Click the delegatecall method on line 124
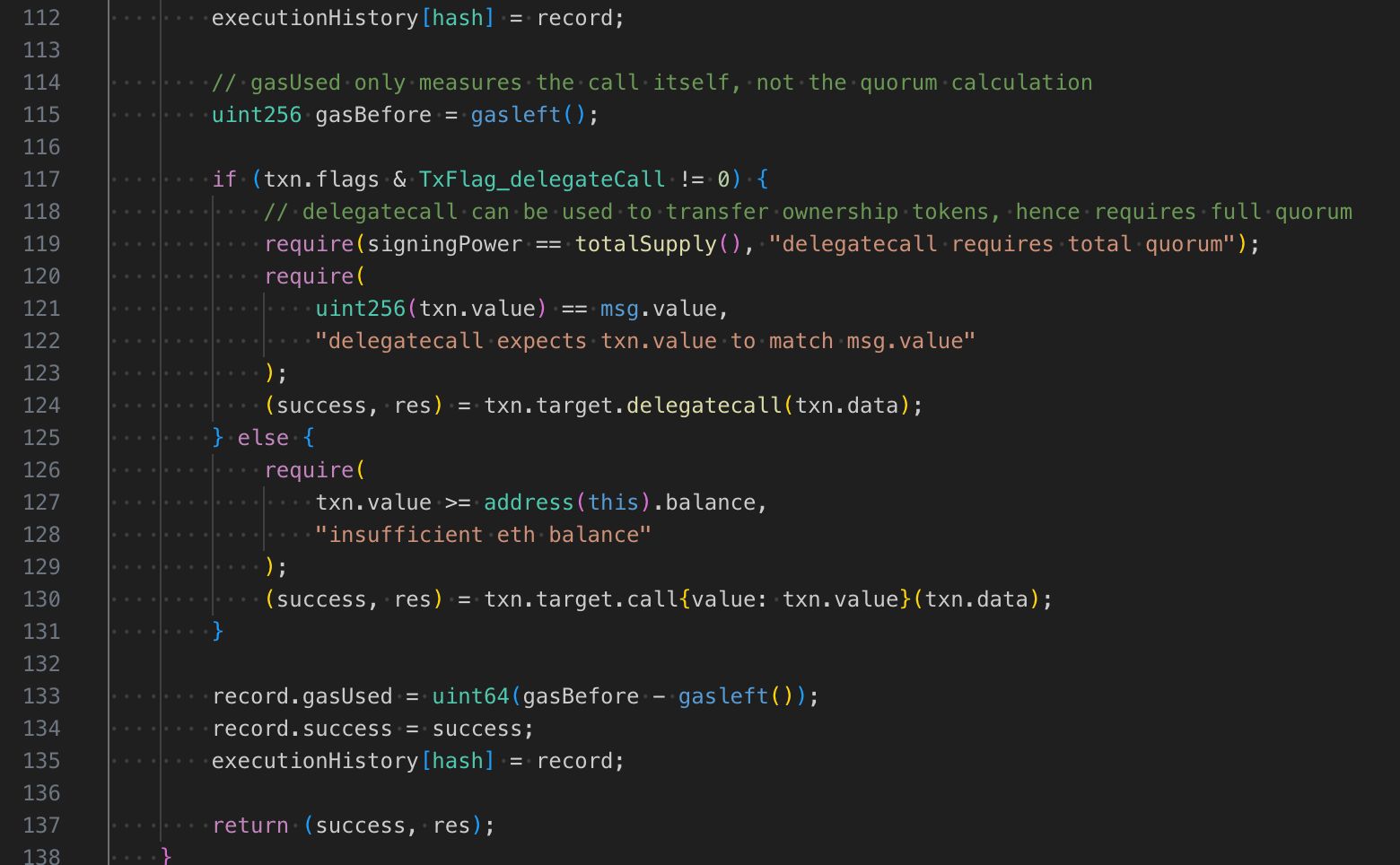Screen dimensions: 1400x865 point(704,406)
